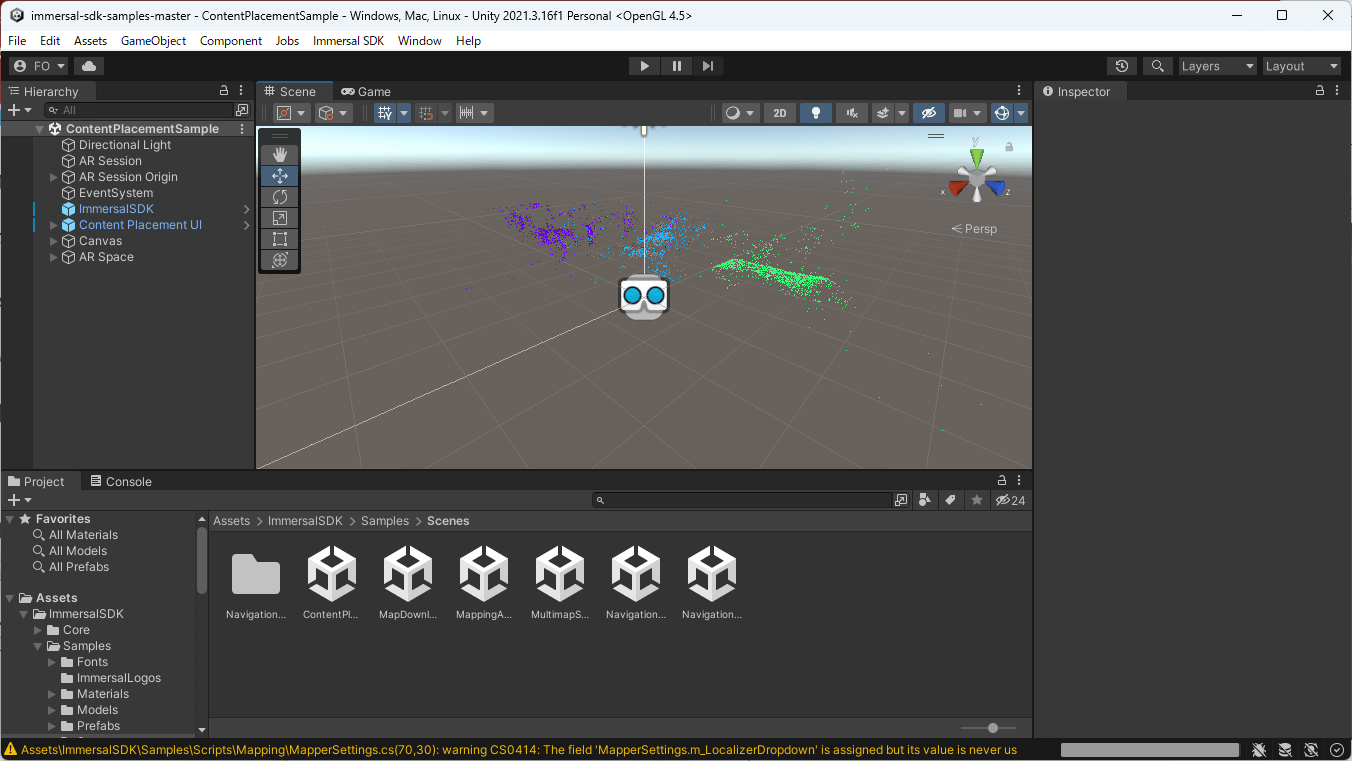Screen dimensions: 1352x761
Task: Click the Pause button
Action: click(676, 66)
